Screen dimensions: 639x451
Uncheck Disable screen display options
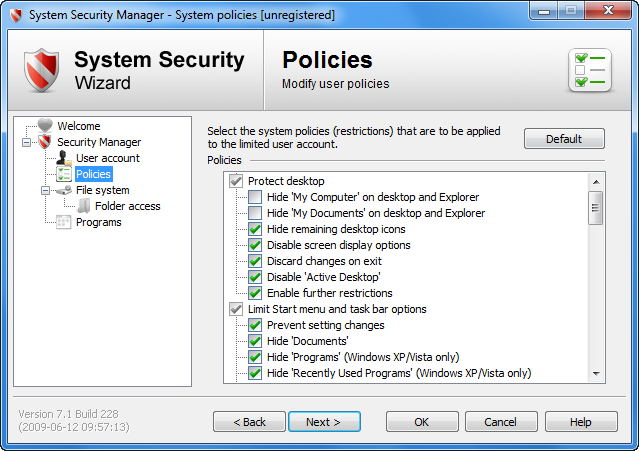click(255, 245)
